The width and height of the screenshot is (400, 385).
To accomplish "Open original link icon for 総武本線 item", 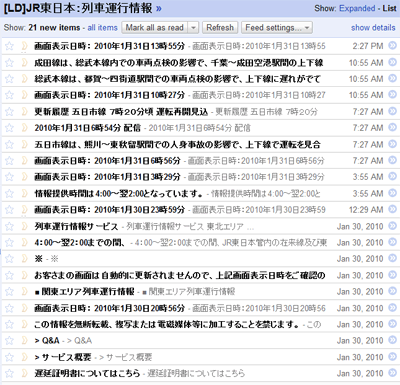I will point(393,78).
